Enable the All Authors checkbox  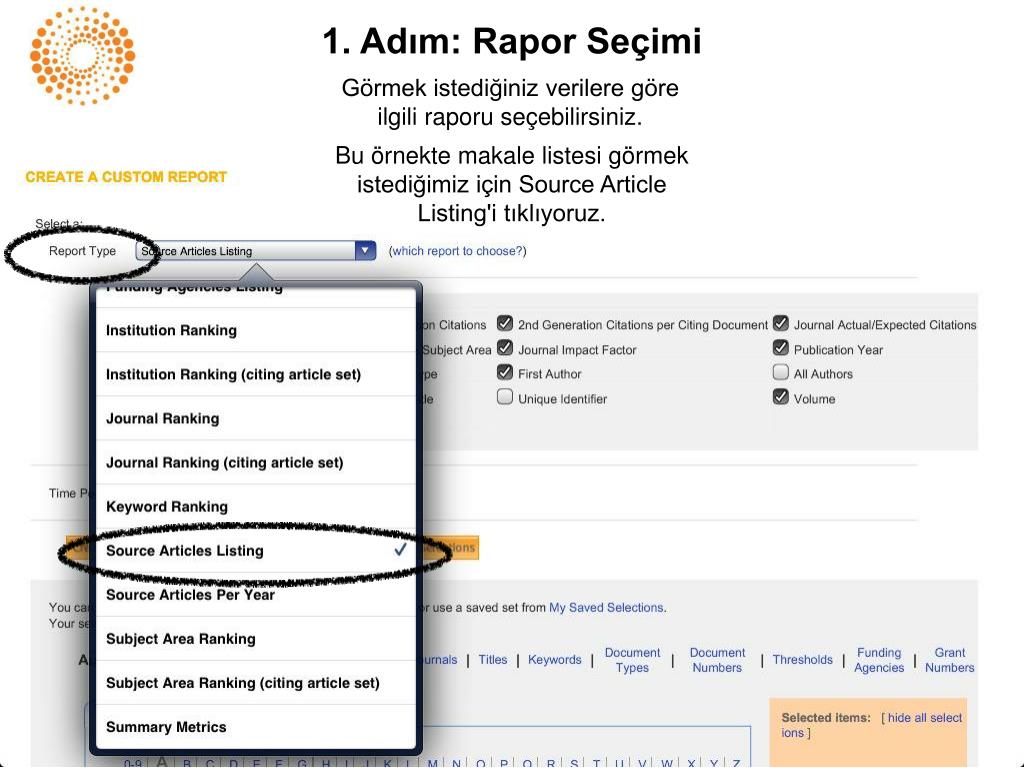pos(780,372)
